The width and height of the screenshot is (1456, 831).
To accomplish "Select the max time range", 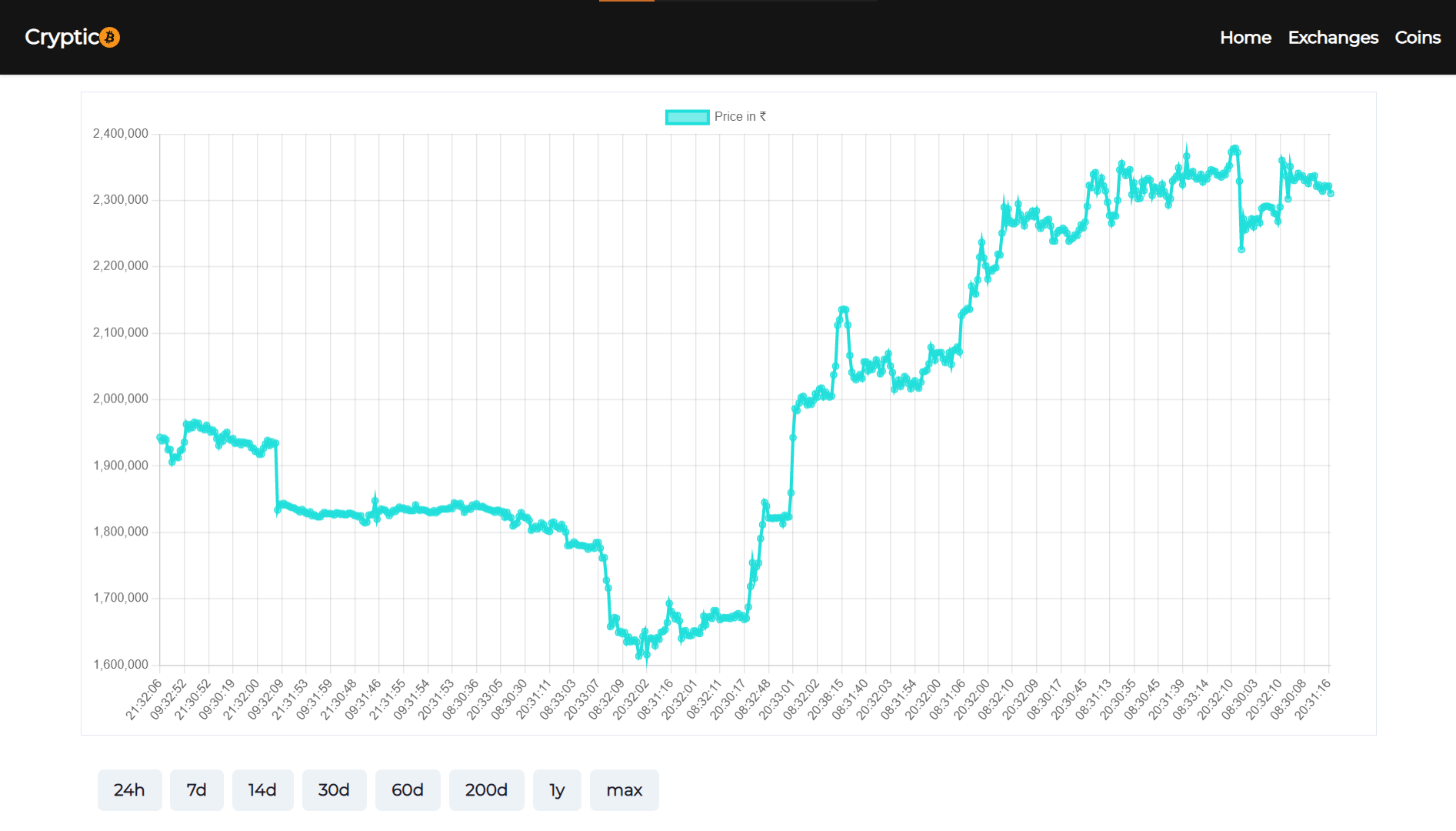I will [x=625, y=790].
